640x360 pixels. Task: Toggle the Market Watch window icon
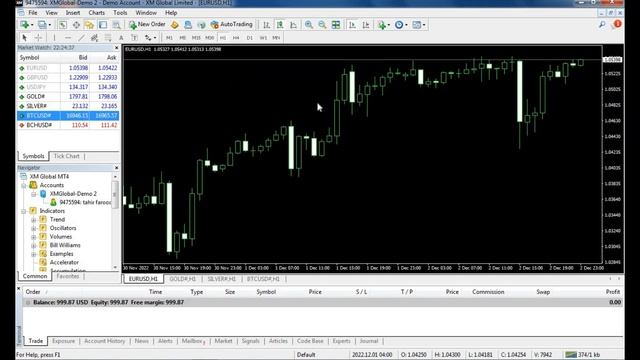(62, 25)
